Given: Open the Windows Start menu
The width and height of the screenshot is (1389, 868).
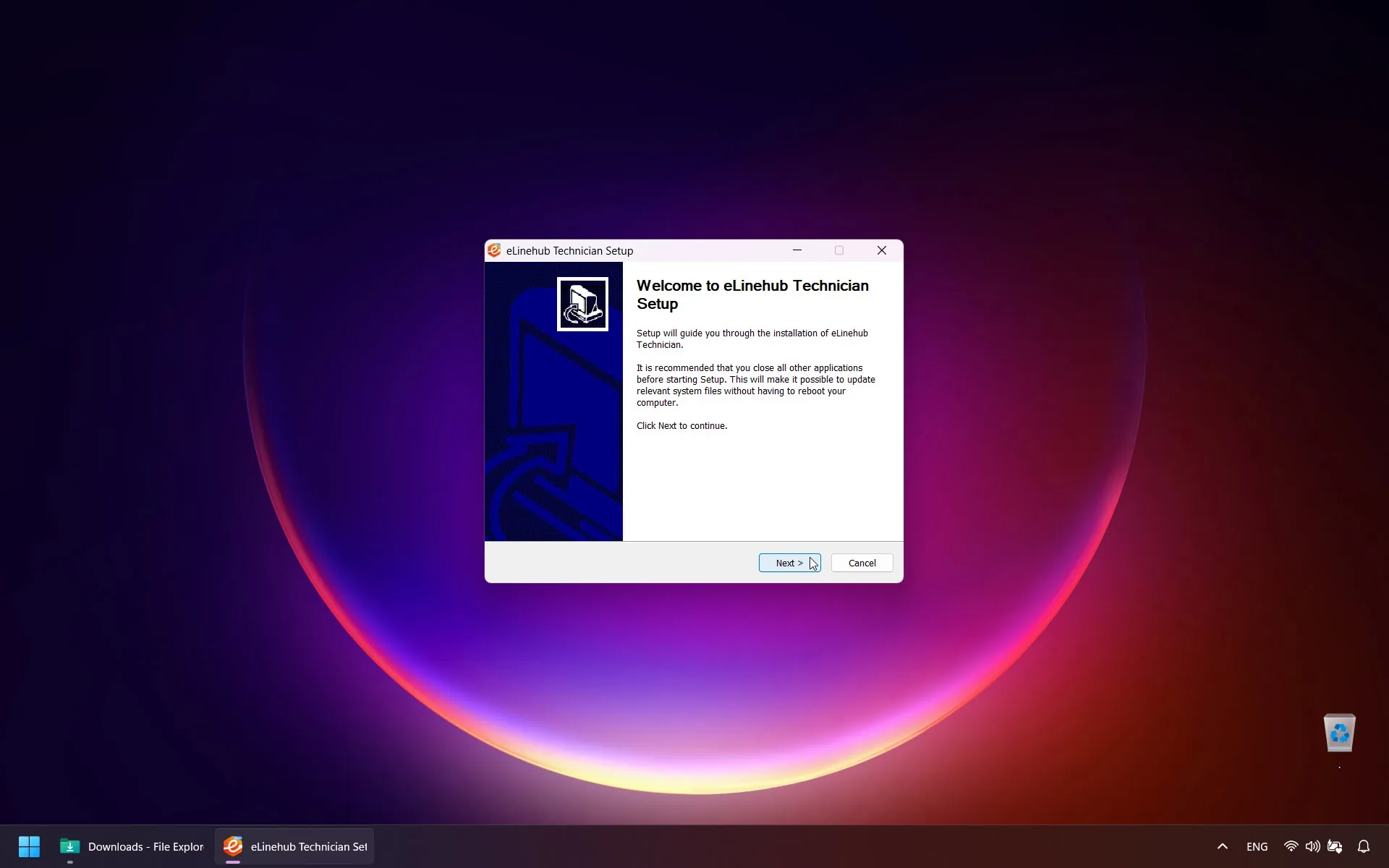Looking at the screenshot, I should click(29, 846).
